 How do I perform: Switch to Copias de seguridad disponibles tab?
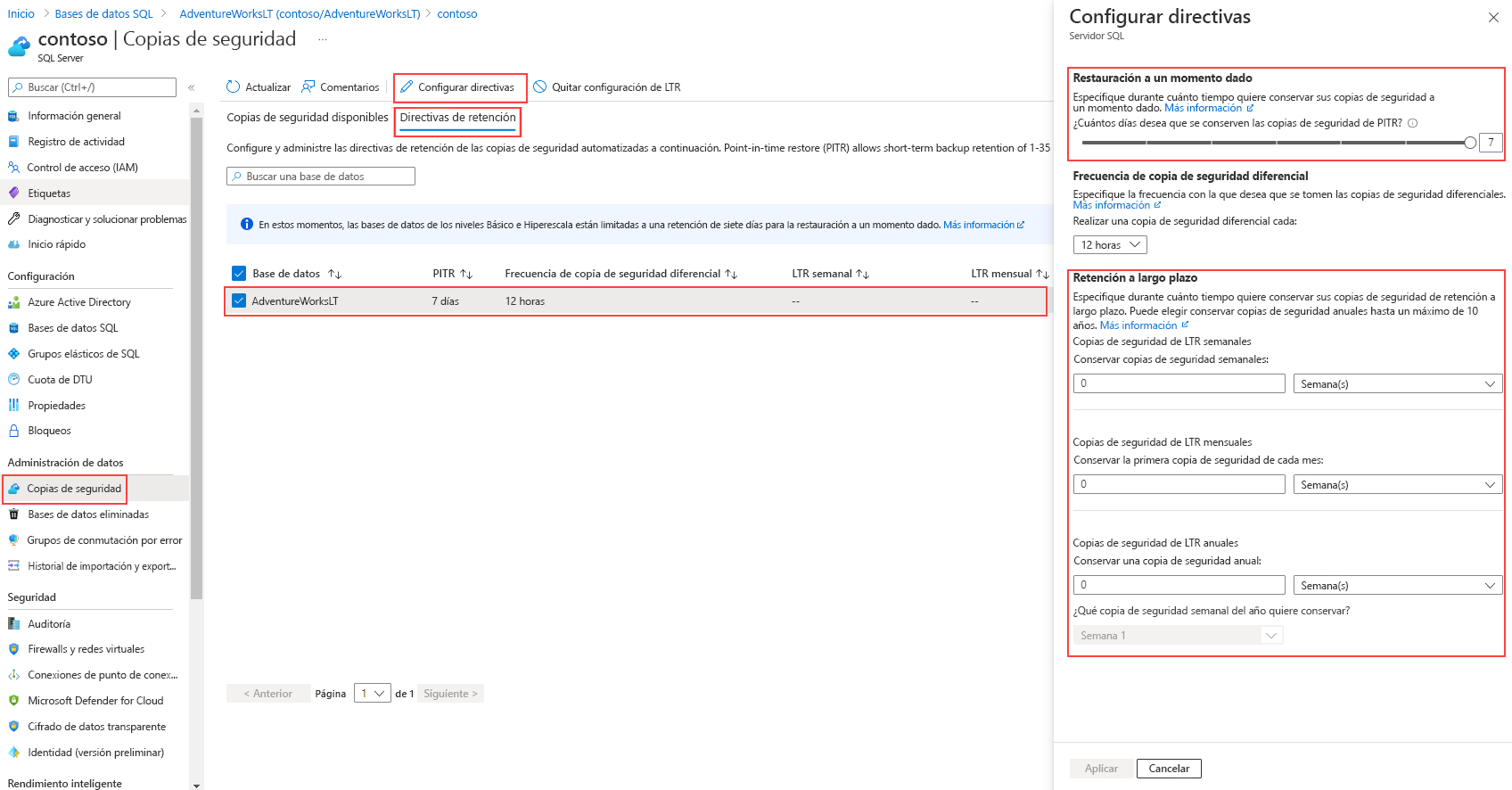(308, 118)
